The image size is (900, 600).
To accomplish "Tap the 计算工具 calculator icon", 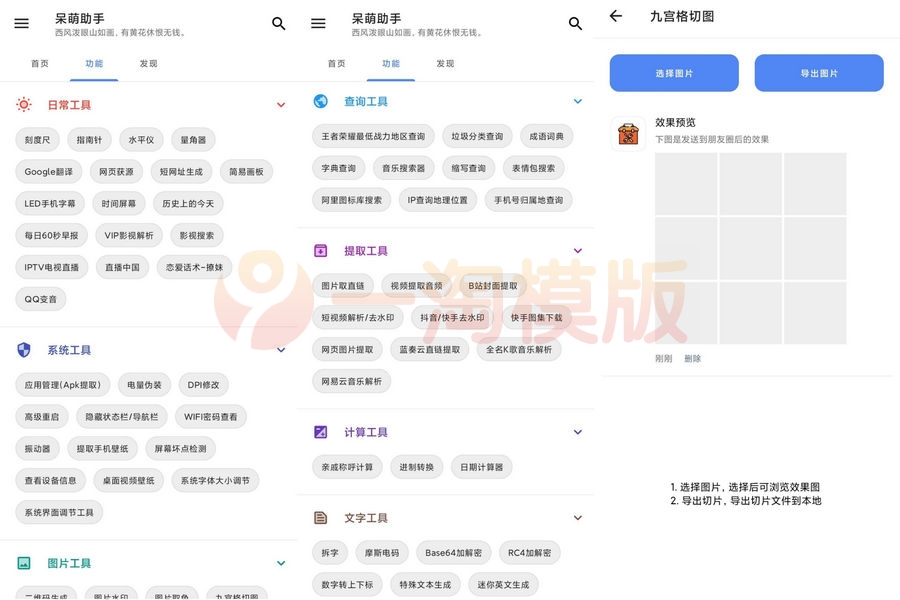I will (320, 432).
